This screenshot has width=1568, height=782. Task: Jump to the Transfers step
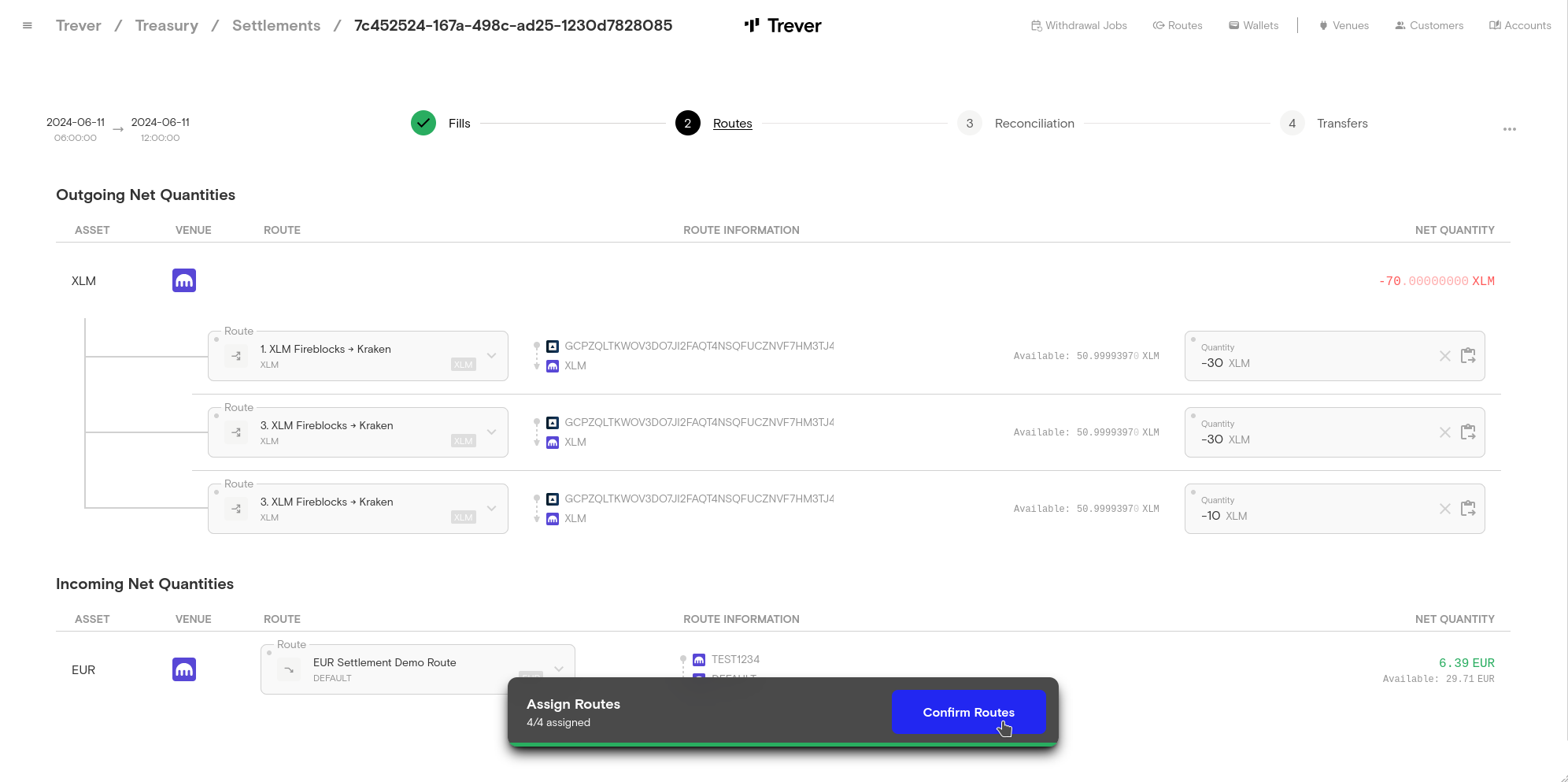tap(1341, 123)
